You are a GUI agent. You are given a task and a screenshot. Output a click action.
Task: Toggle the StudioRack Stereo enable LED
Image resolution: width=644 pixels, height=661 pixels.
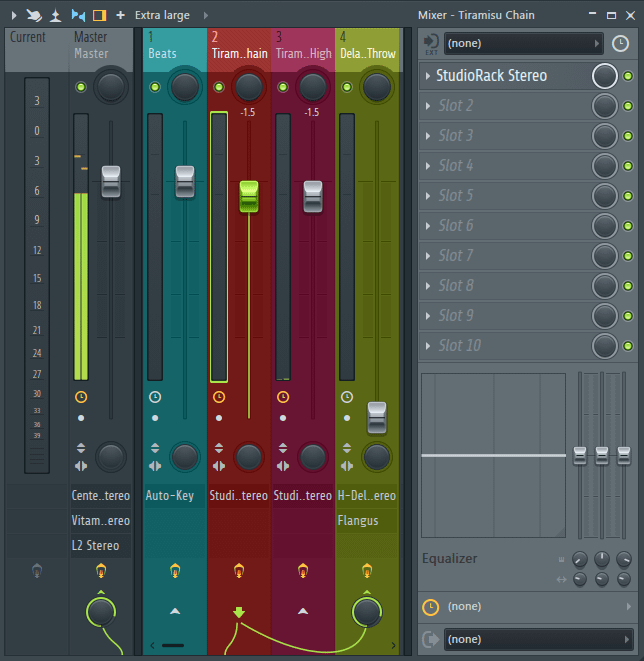[628, 76]
